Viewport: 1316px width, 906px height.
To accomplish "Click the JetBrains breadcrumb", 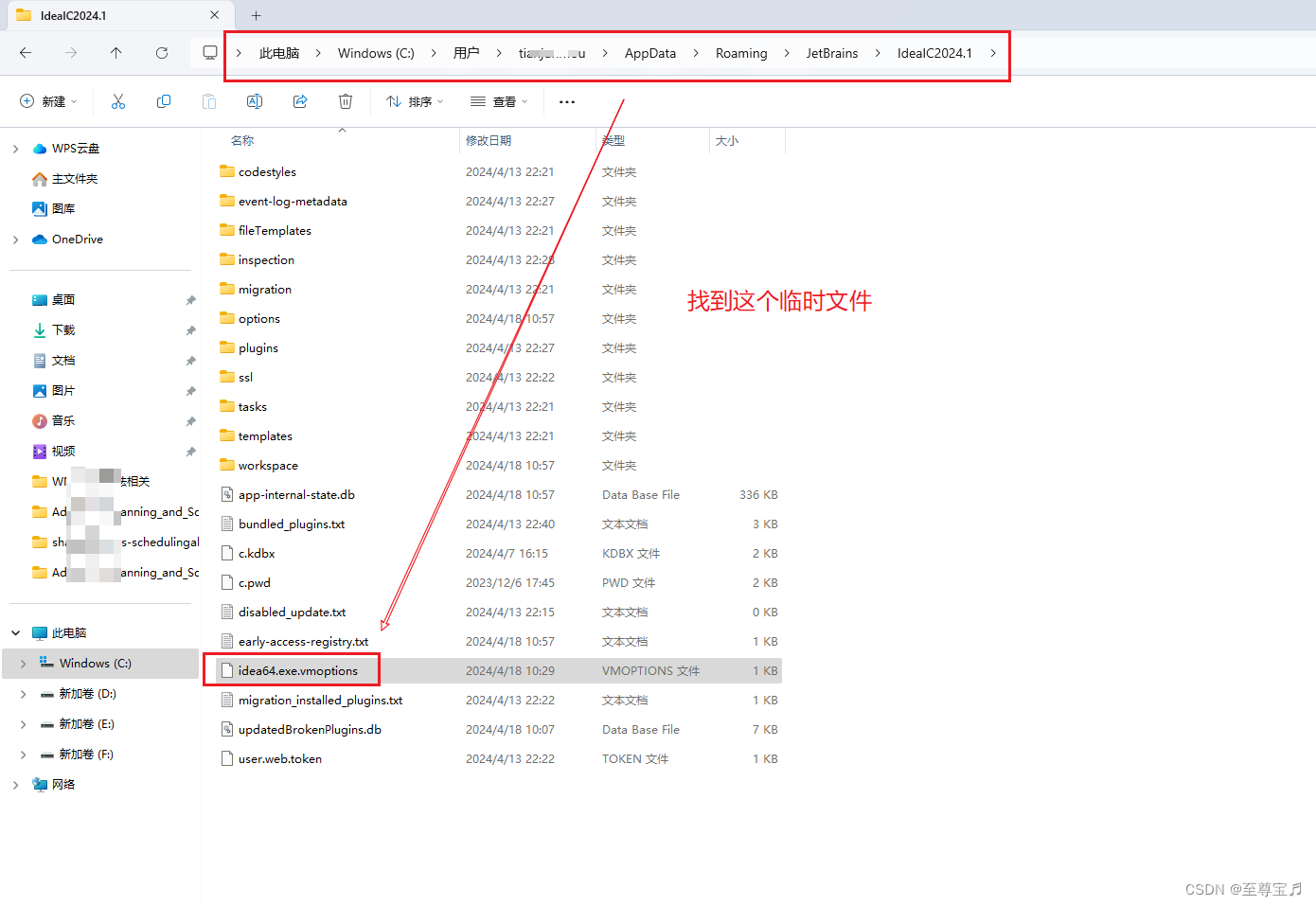I will tap(832, 53).
